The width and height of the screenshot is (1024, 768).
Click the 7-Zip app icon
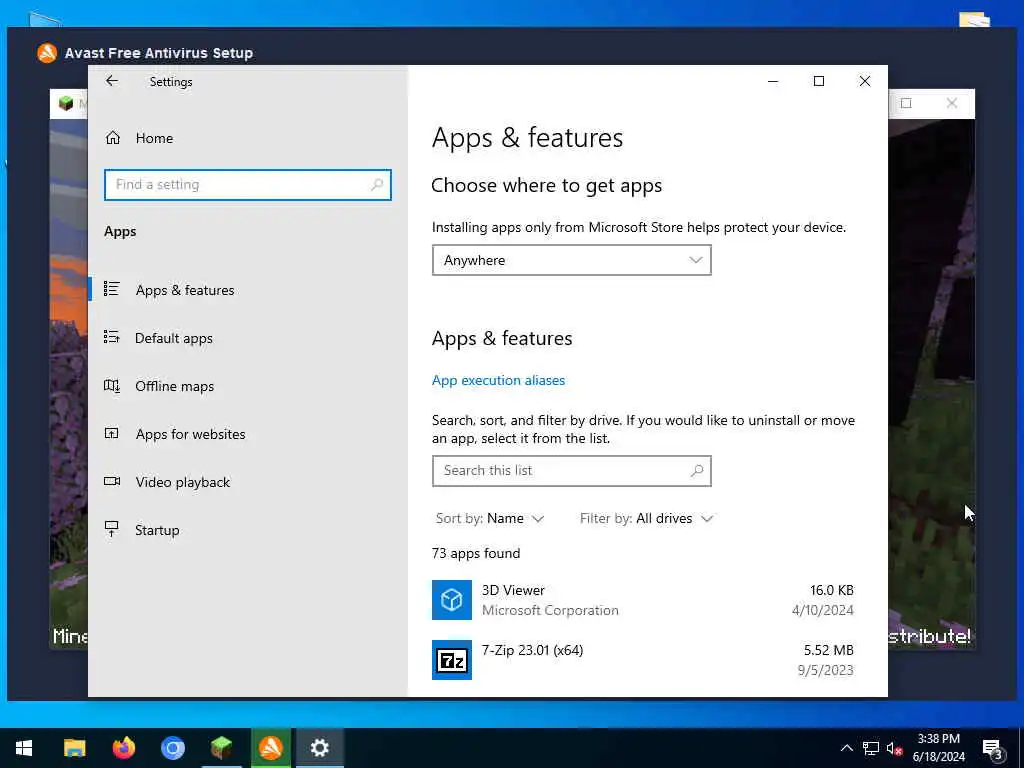[452, 660]
